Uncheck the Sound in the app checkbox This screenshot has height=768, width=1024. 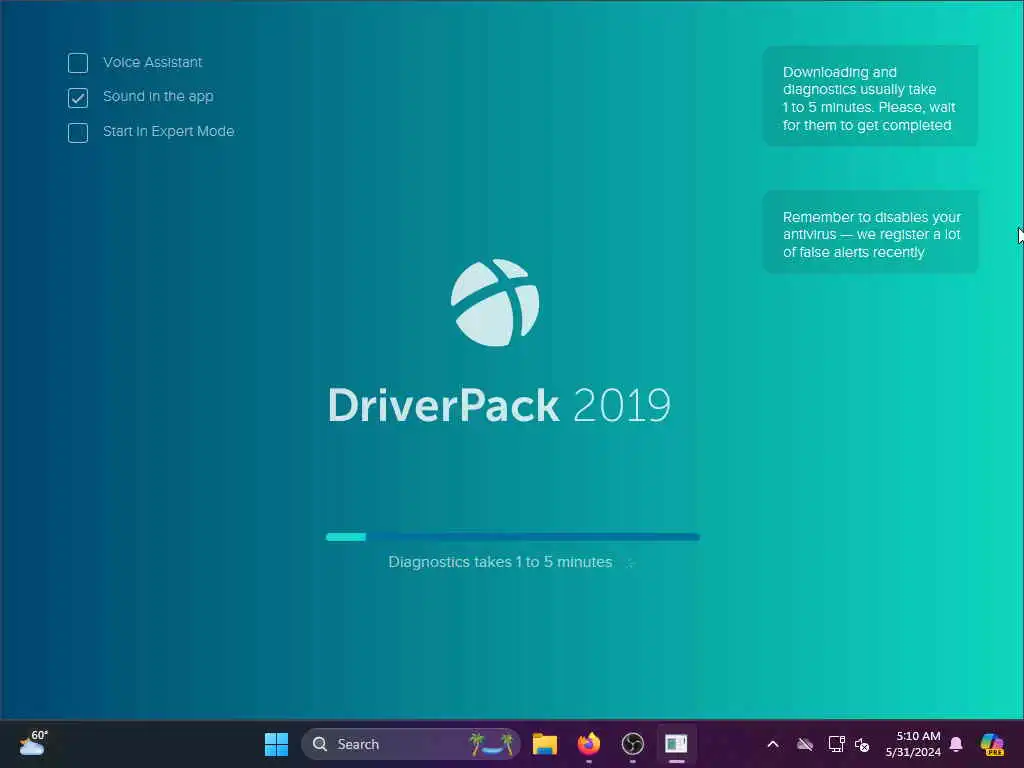click(78, 97)
